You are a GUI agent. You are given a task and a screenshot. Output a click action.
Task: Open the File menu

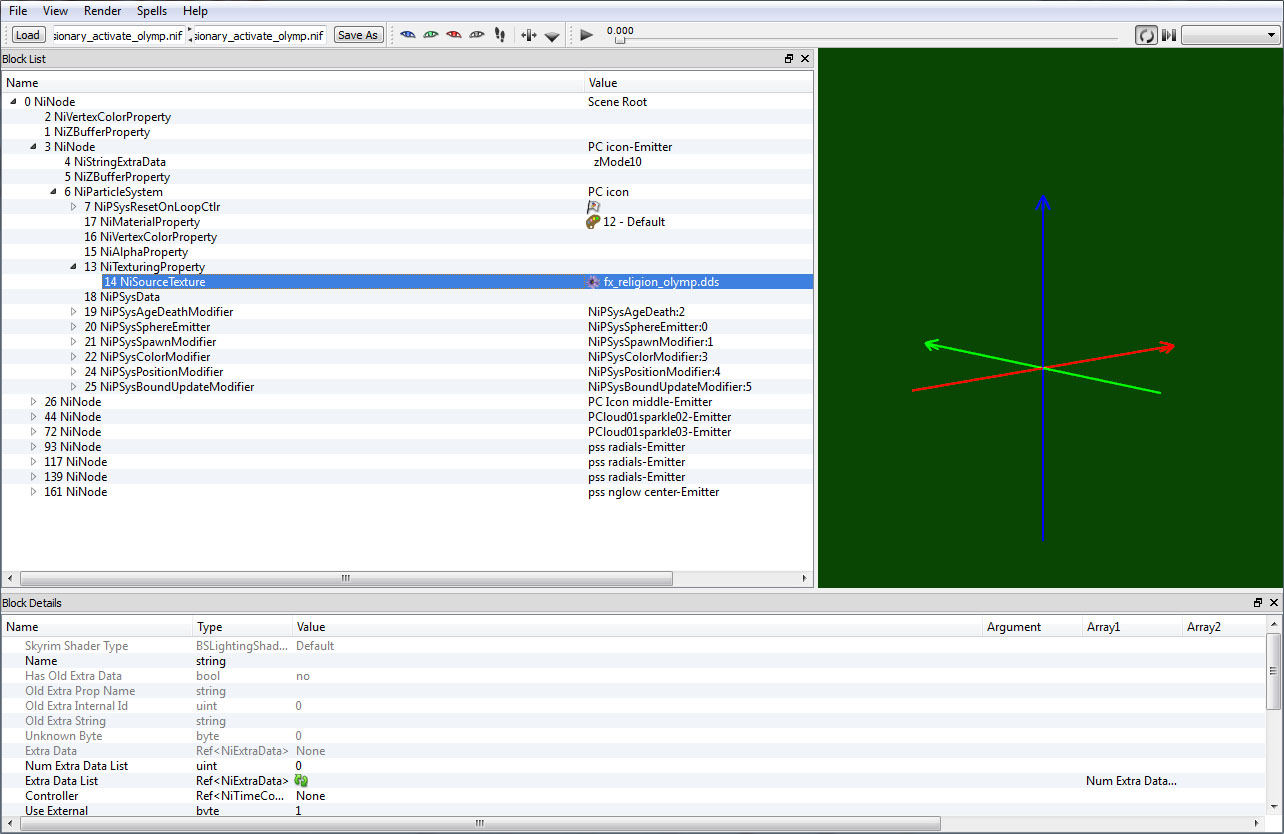point(18,11)
